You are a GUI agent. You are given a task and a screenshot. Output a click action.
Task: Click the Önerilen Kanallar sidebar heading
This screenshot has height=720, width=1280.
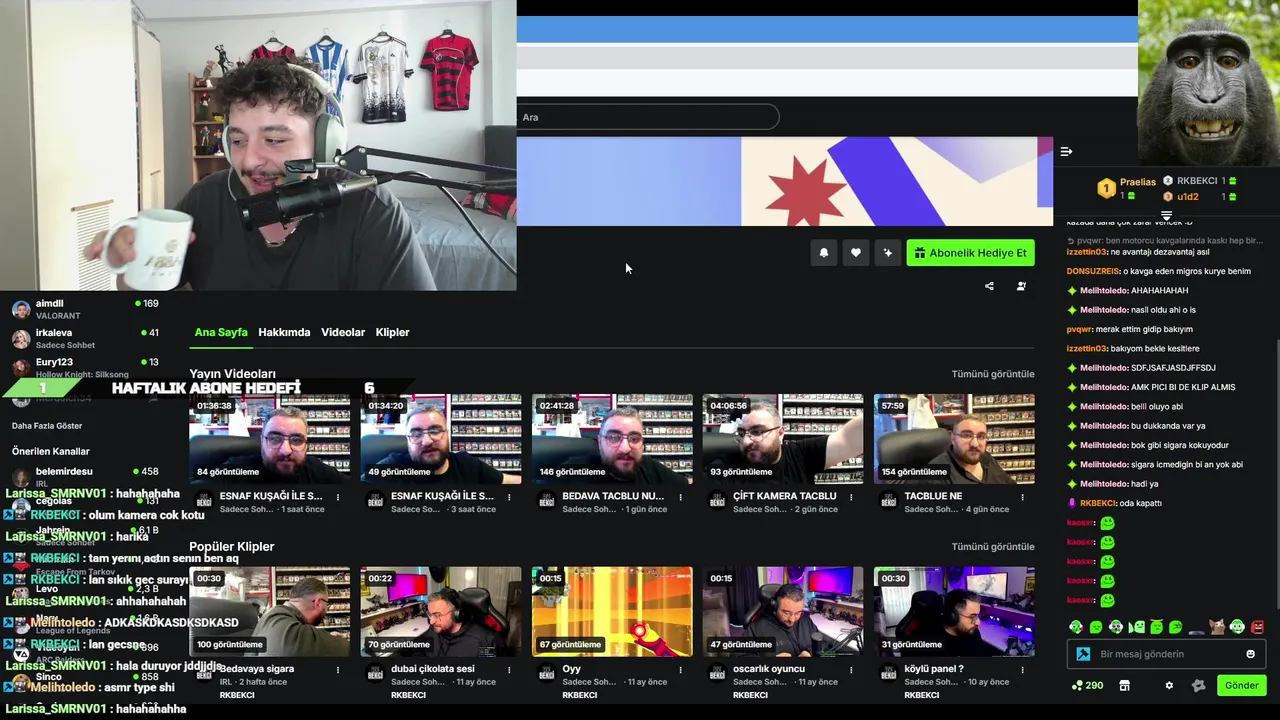(50, 451)
